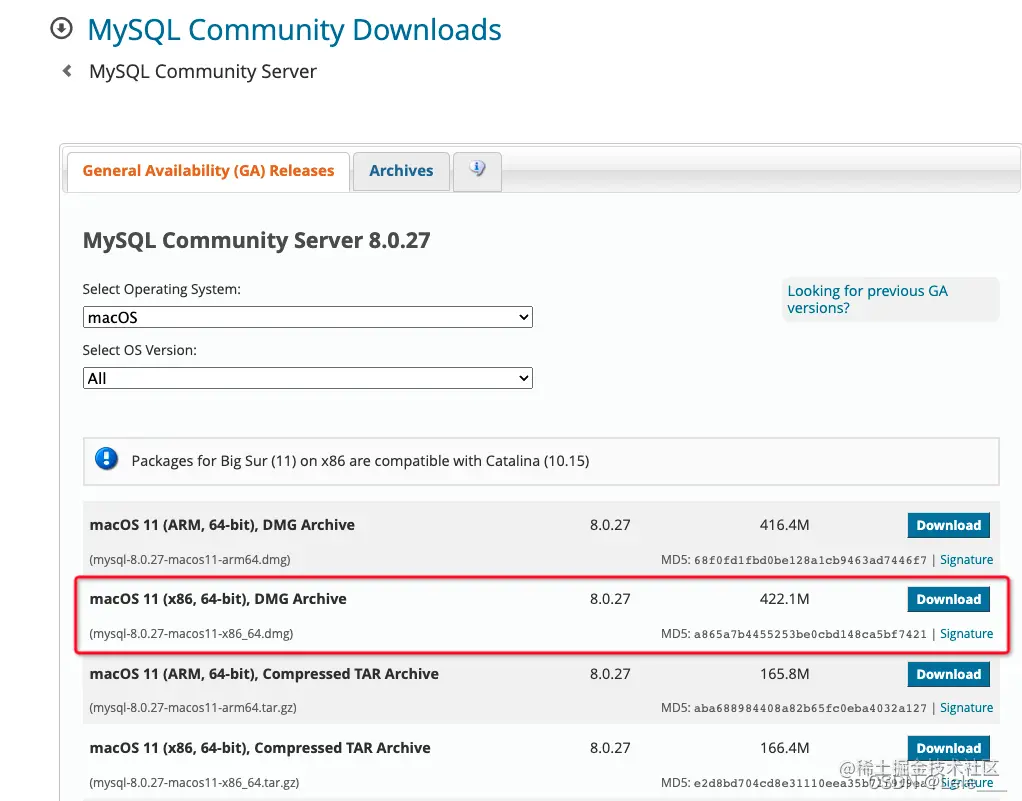The height and width of the screenshot is (801, 1022).
Task: Click the blue exclamation info icon
Action: point(106,459)
